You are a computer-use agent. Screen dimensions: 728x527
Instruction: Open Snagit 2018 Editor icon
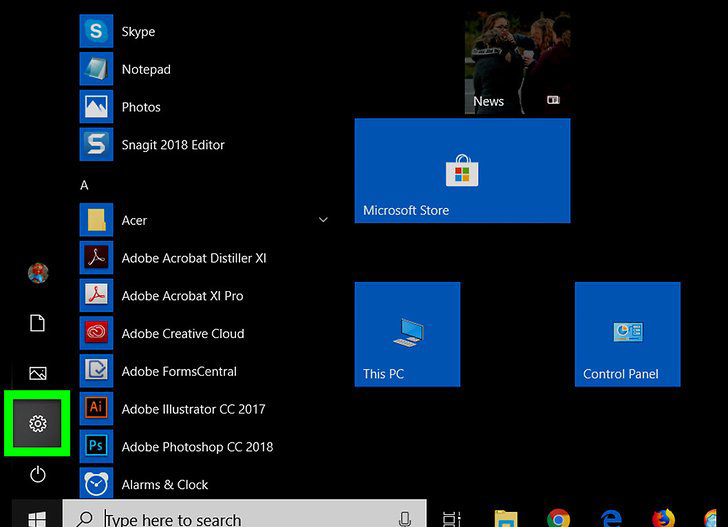[96, 144]
